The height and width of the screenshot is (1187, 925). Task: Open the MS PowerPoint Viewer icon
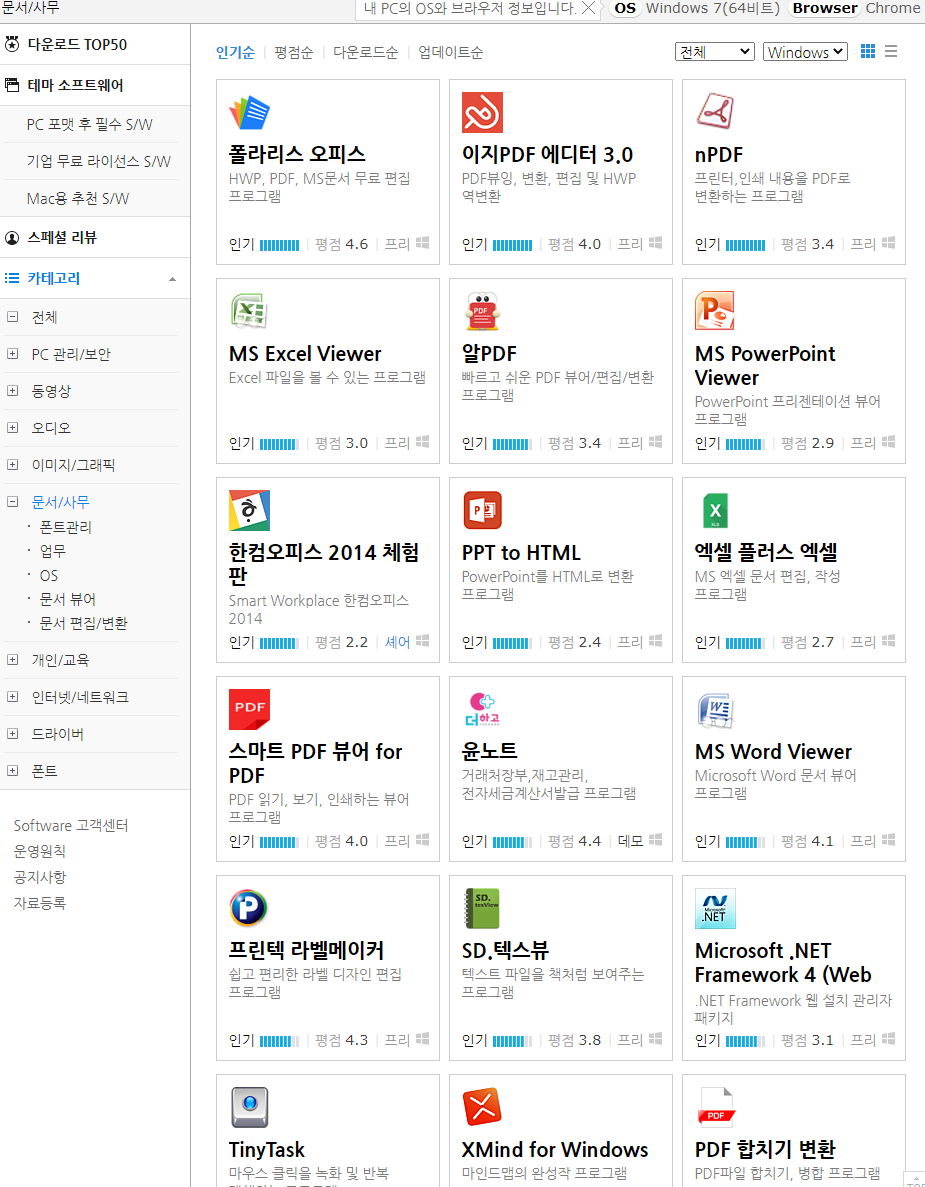(715, 311)
